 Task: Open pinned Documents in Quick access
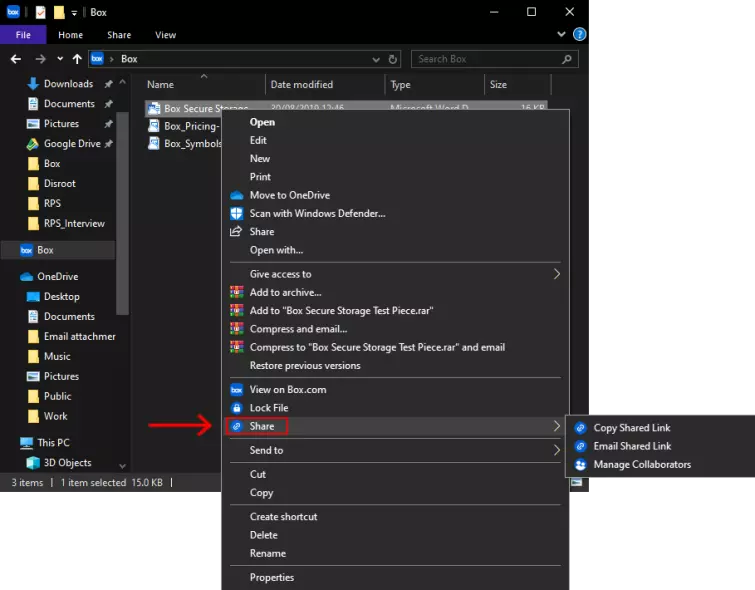[x=69, y=104]
